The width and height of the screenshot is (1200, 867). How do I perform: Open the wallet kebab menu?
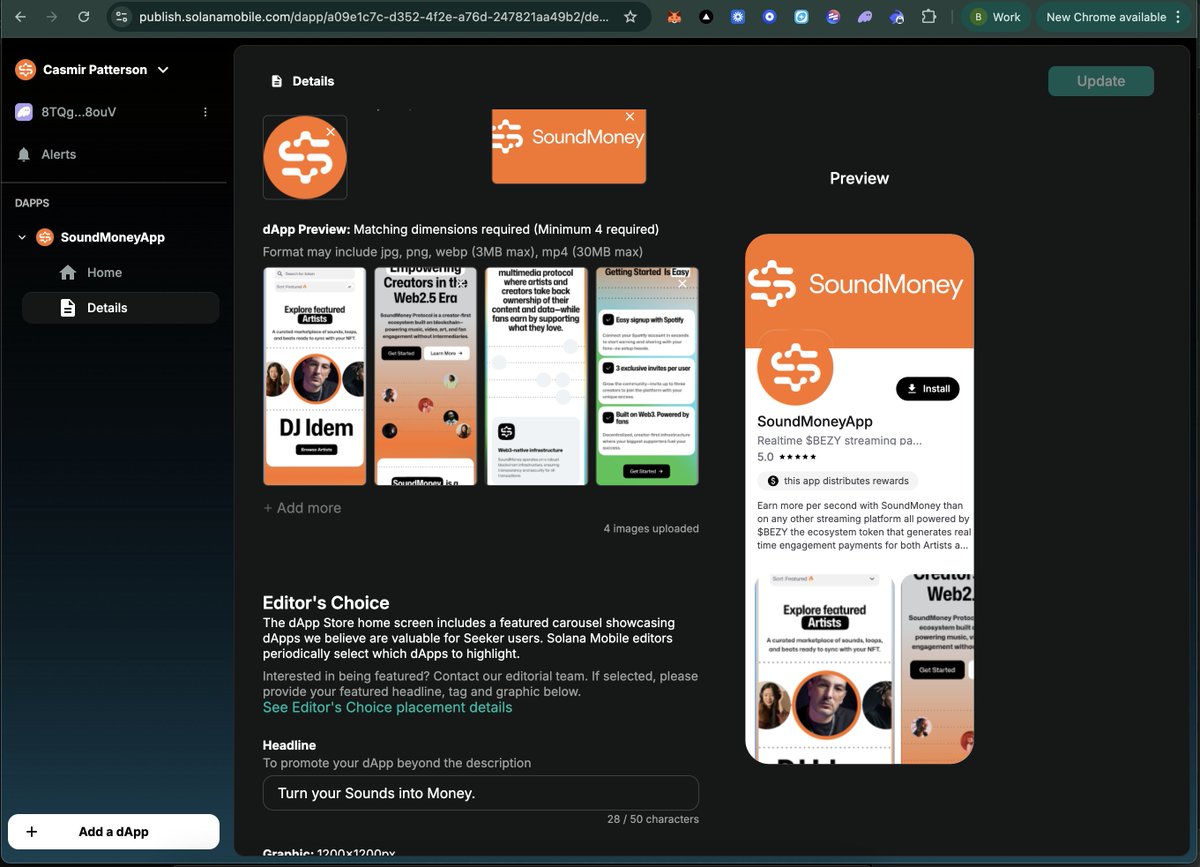coord(205,112)
